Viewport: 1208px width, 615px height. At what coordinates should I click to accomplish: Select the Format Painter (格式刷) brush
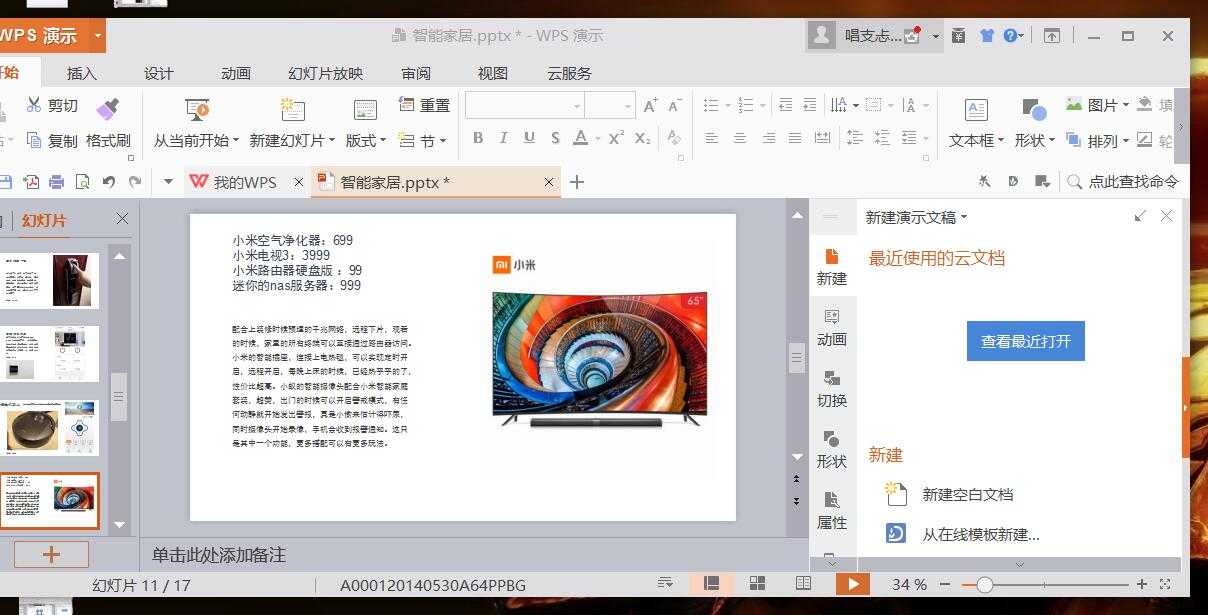[x=108, y=108]
